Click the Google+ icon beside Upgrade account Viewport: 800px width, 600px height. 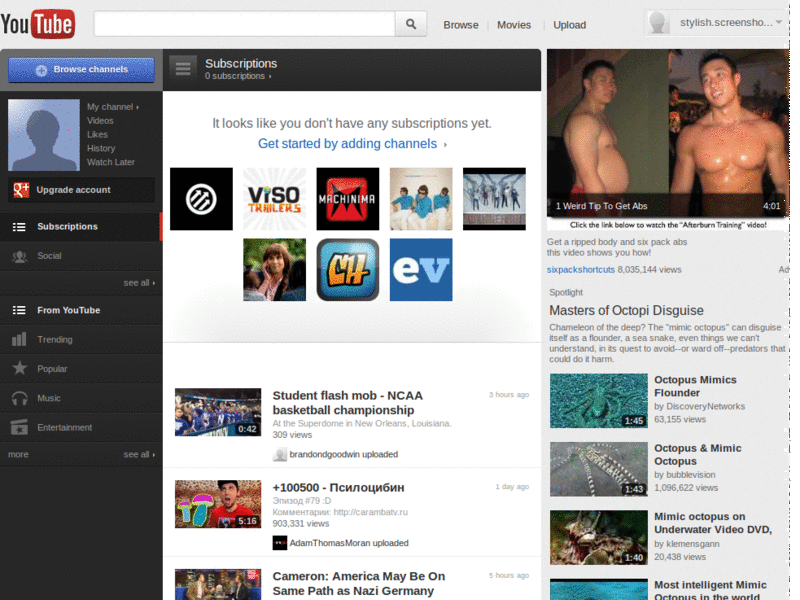click(21, 190)
